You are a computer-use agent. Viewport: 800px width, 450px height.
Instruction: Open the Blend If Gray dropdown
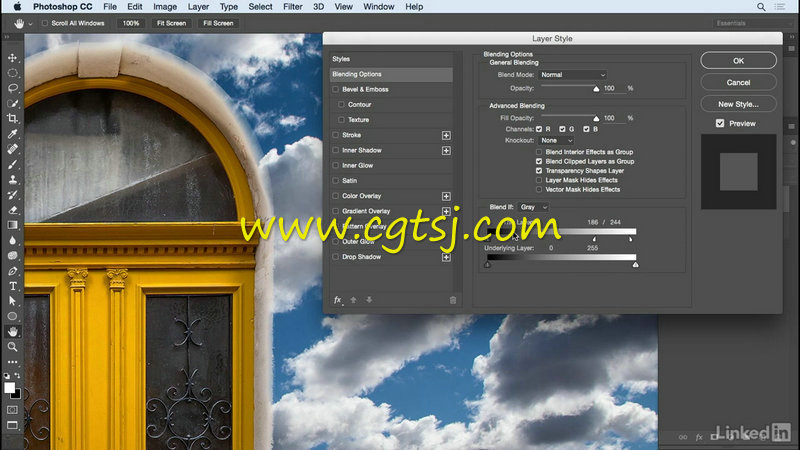click(533, 207)
